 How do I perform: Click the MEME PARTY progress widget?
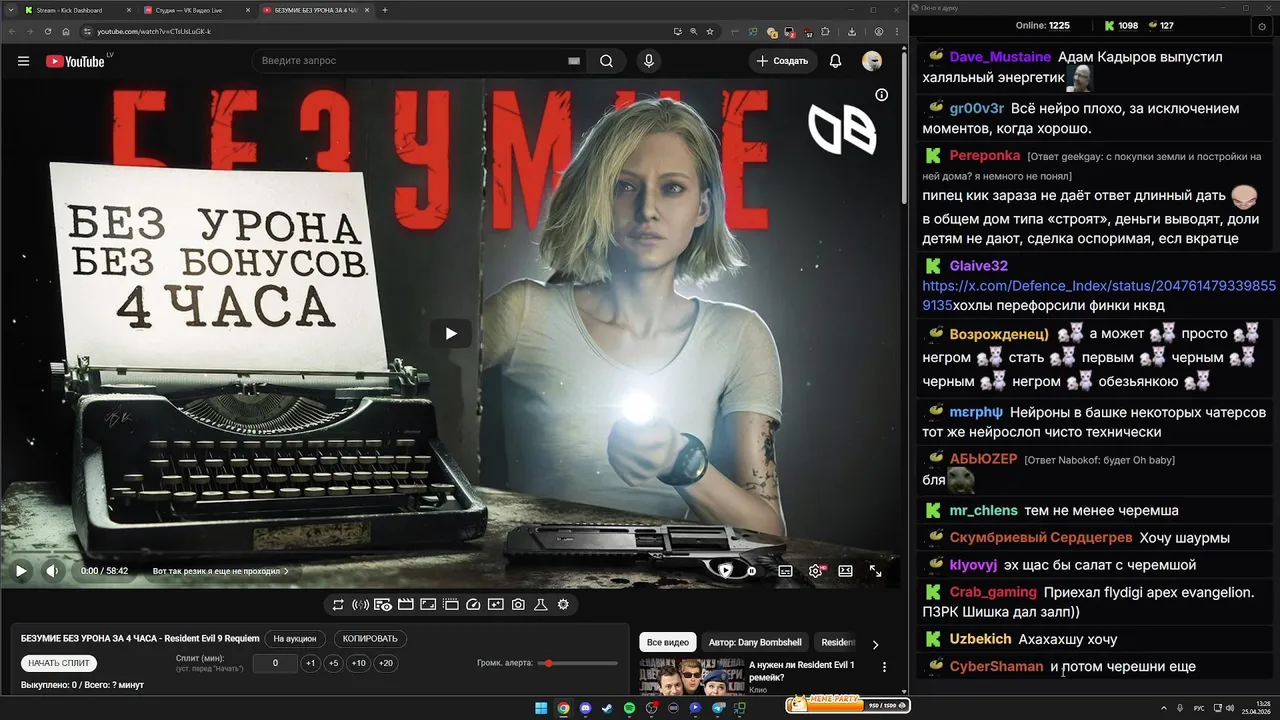pos(847,706)
